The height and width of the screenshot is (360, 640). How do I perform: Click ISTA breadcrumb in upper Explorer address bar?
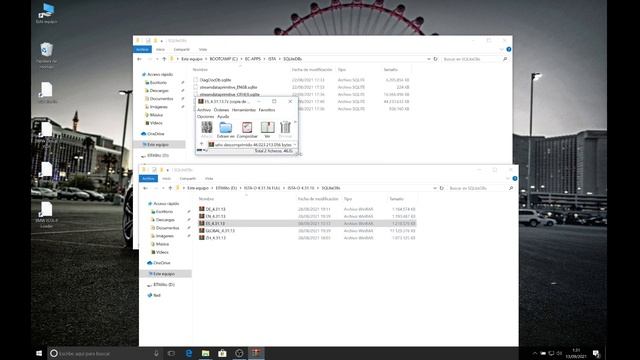272,59
